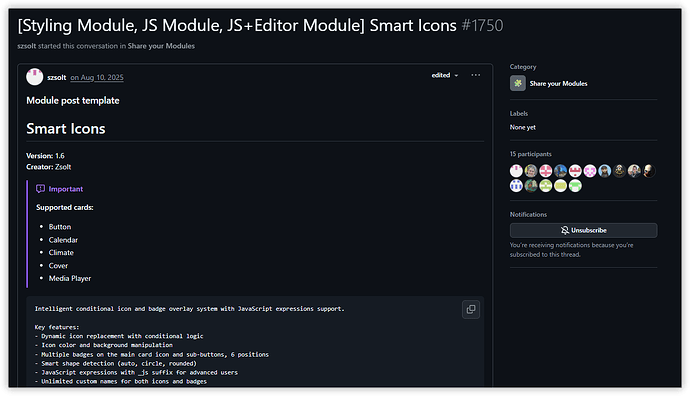
Task: Click the Share your Modules category icon
Action: [x=518, y=83]
